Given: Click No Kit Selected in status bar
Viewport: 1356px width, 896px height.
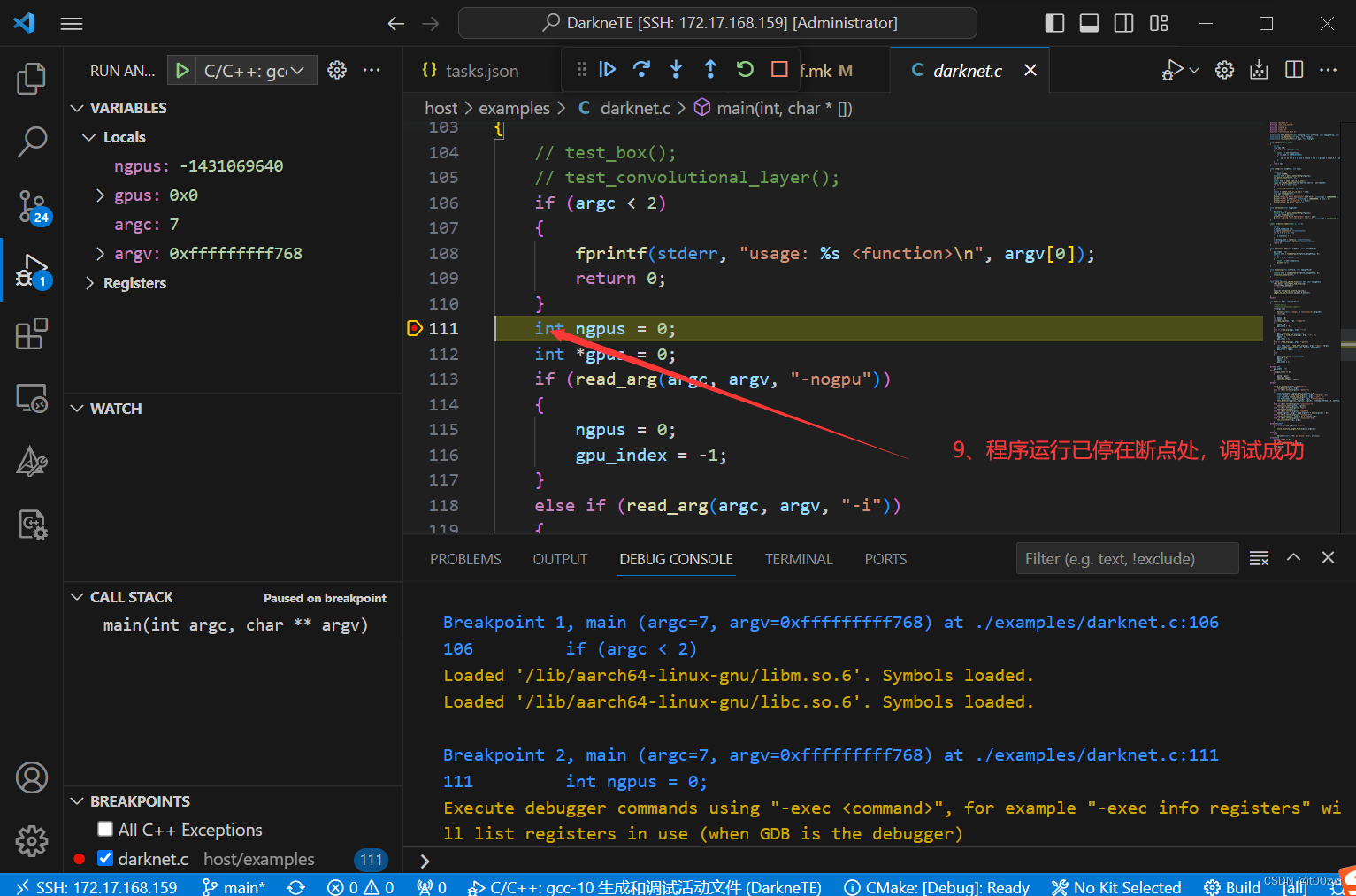Looking at the screenshot, I should [x=1116, y=886].
